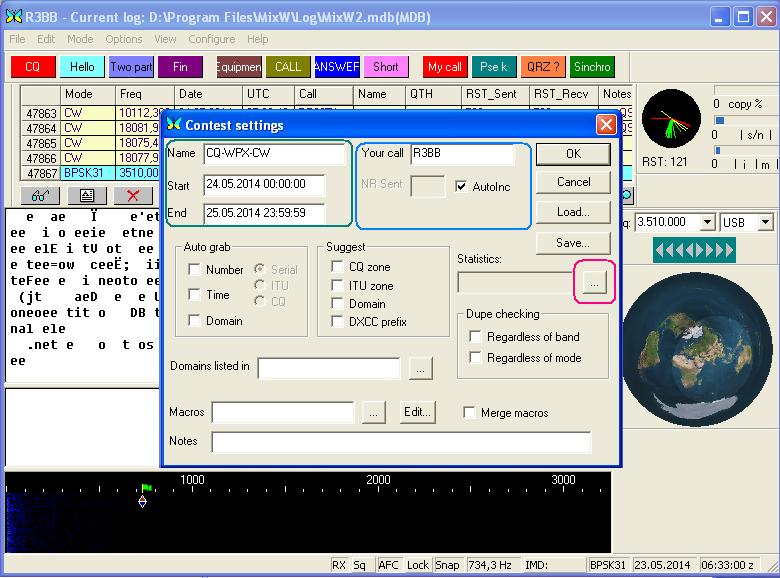780x578 pixels.
Task: Browse for Domains listed in file
Action: [420, 368]
